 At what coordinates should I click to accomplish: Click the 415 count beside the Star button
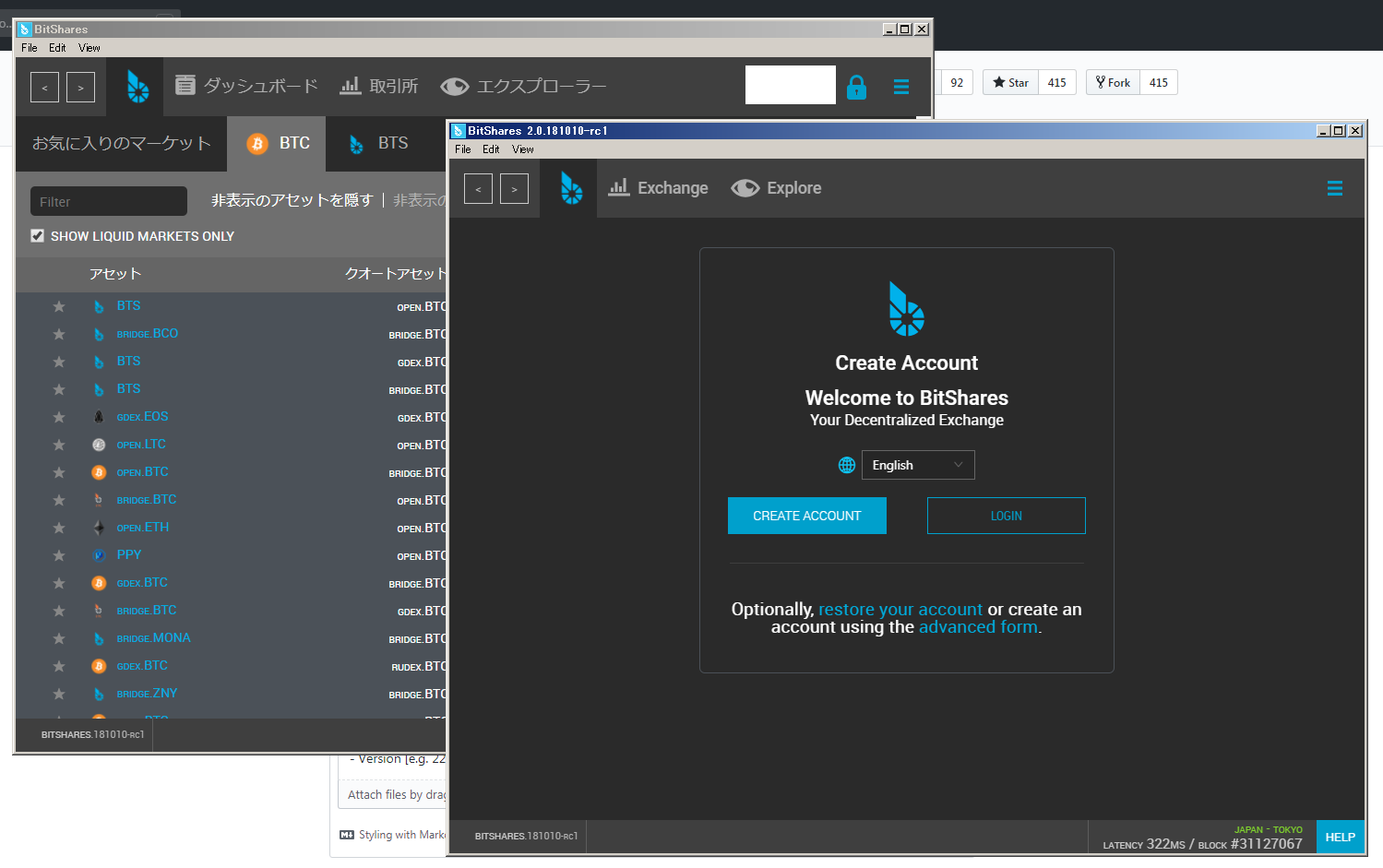(x=1057, y=82)
